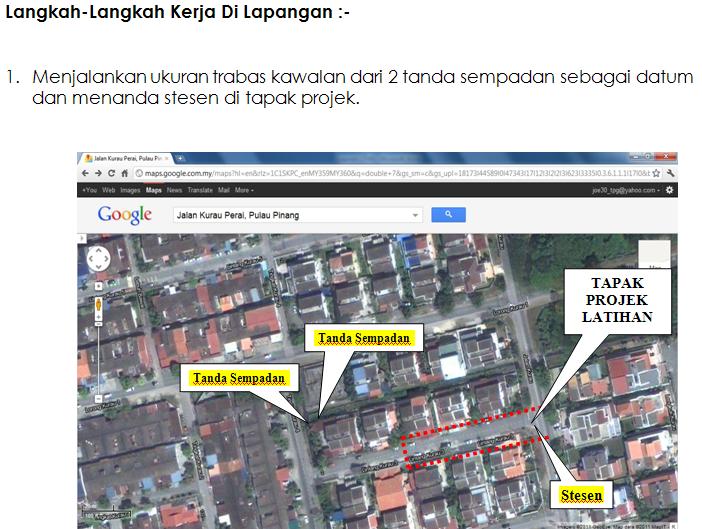Select Maps in the Google bar
Image resolution: width=702 pixels, height=529 pixels.
pyautogui.click(x=154, y=190)
